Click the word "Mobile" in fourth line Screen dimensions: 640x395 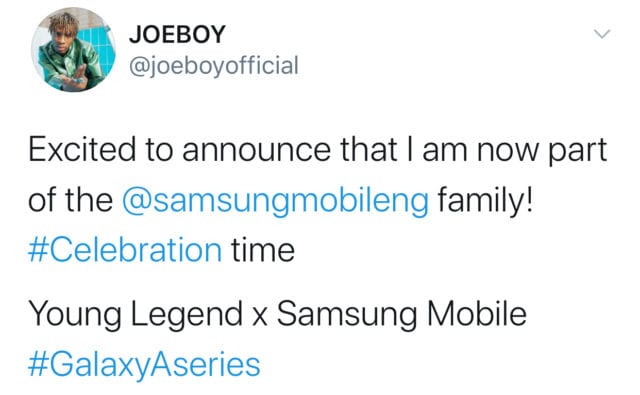click(x=476, y=313)
